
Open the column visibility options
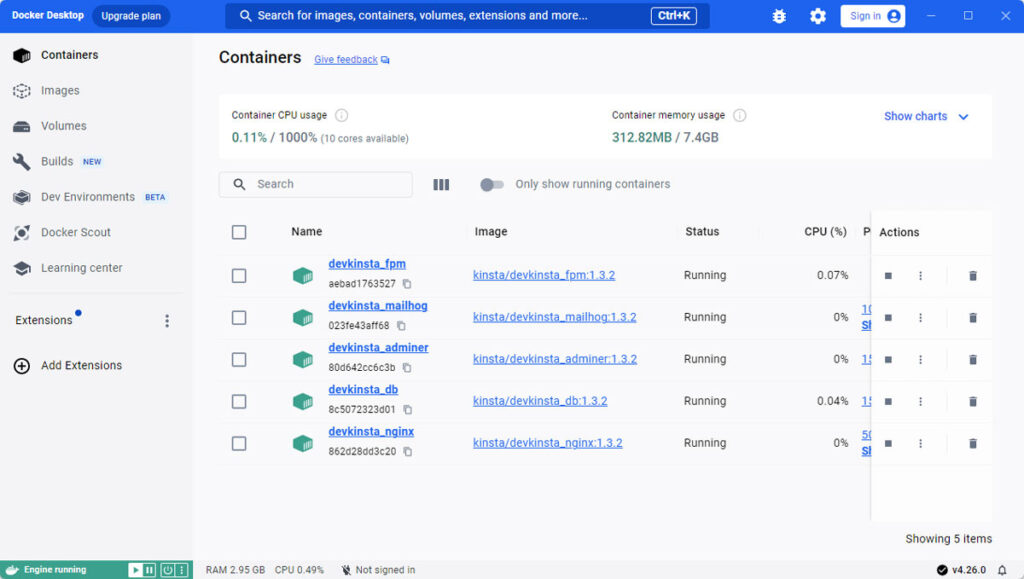point(441,184)
